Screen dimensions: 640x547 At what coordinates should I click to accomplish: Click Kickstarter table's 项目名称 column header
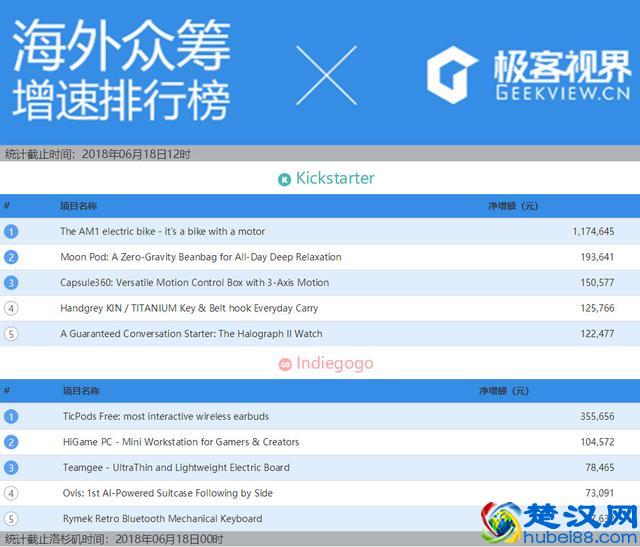click(x=79, y=206)
